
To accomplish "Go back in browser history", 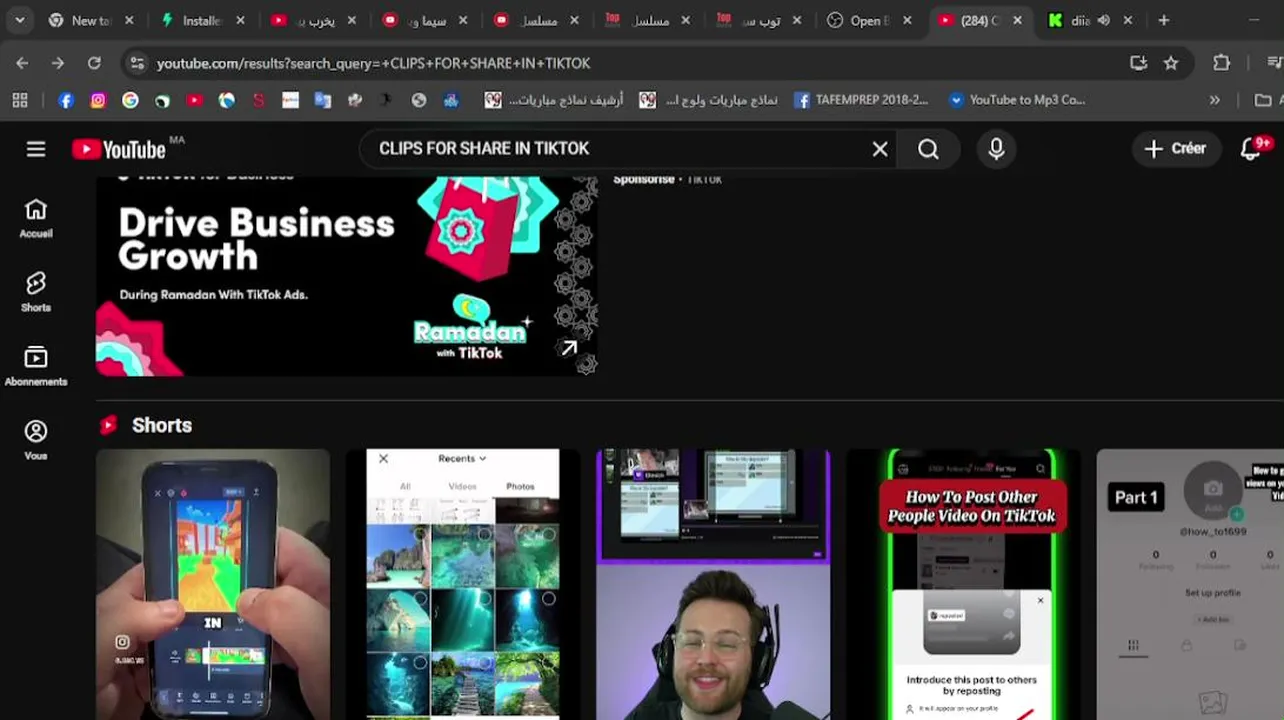I will tap(22, 63).
